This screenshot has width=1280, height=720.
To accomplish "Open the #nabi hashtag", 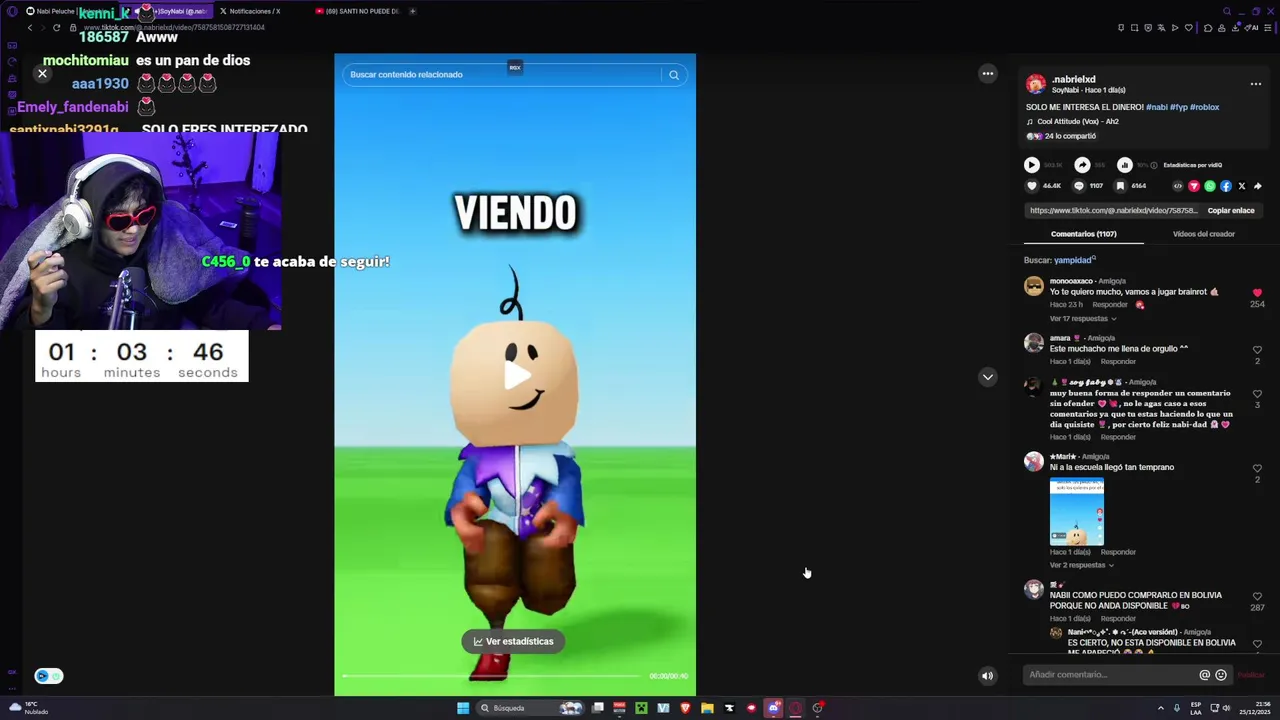I will (1156, 107).
